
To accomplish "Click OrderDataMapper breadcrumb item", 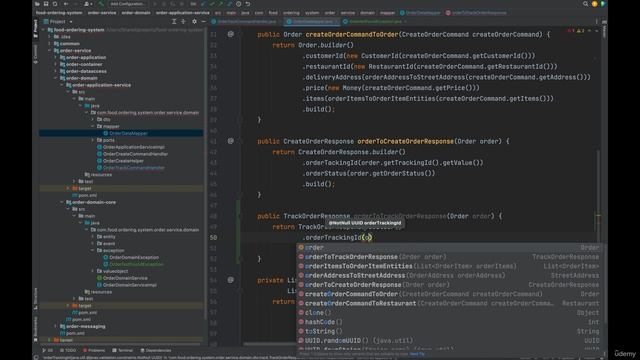I will coord(420,13).
